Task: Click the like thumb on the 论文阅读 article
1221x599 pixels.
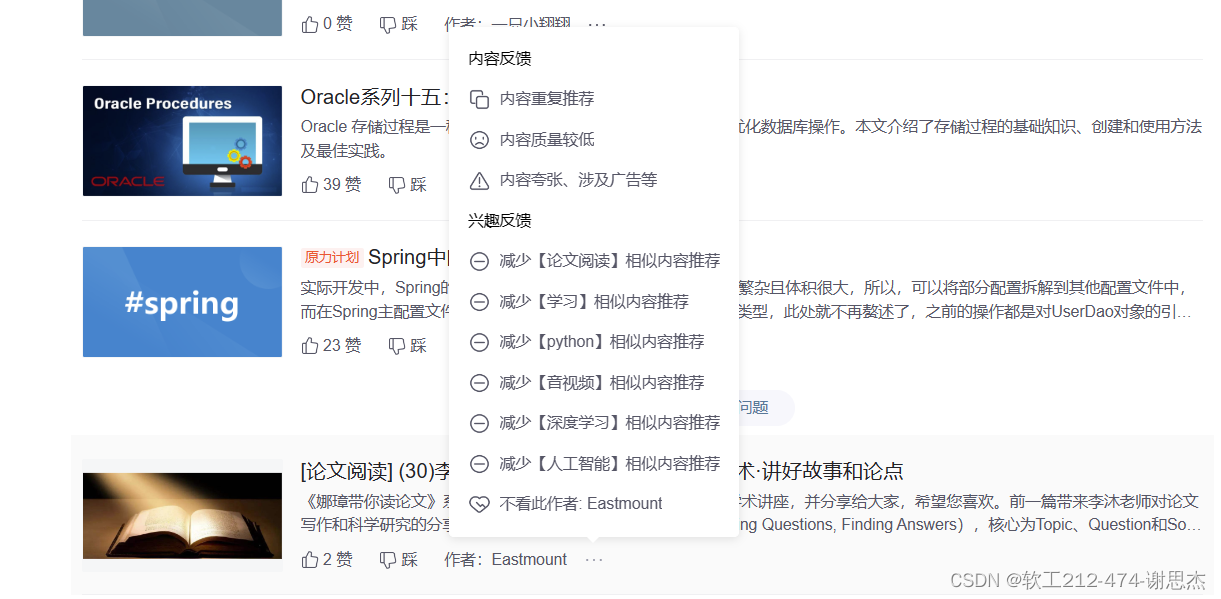Action: tap(309, 559)
